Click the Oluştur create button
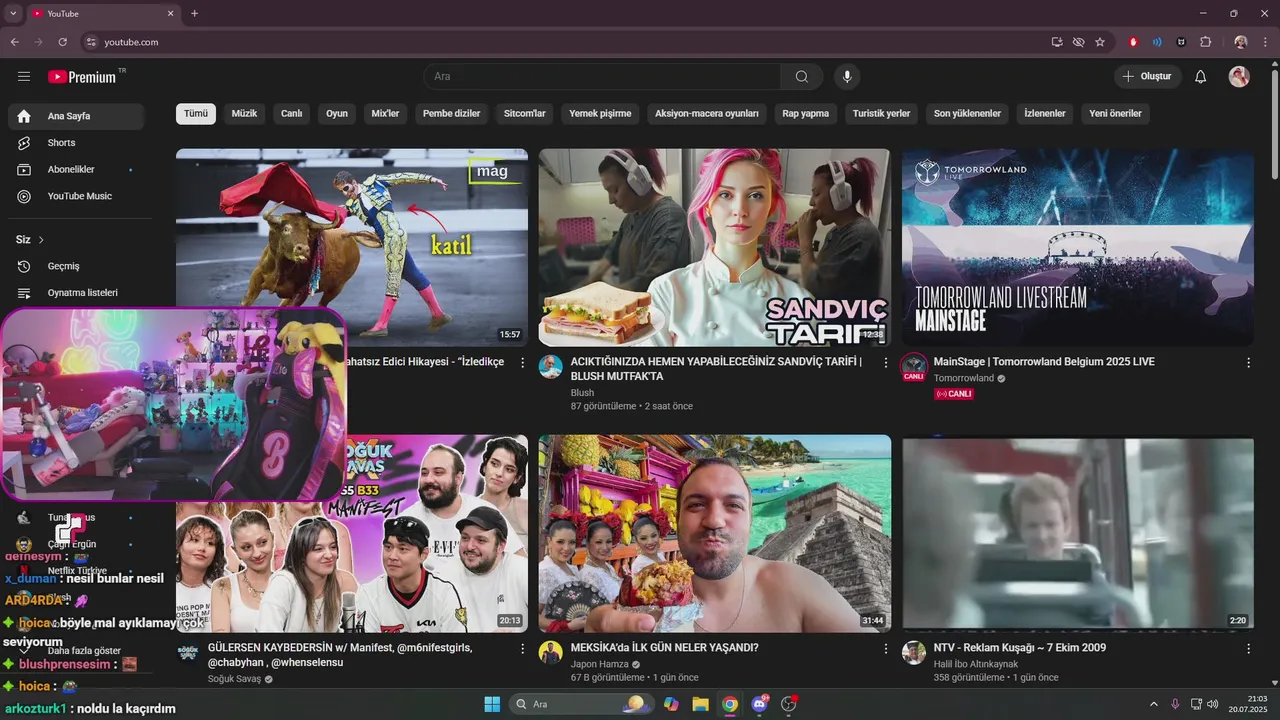Viewport: 1280px width, 720px height. click(1148, 77)
